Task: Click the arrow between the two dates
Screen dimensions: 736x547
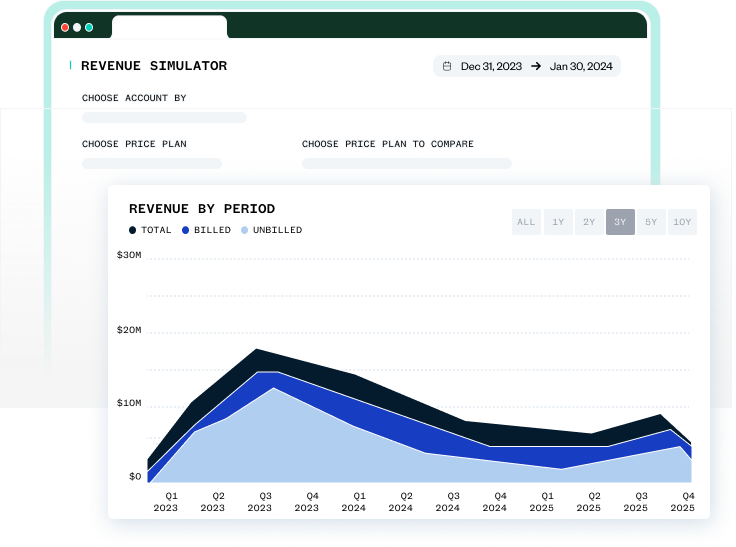Action: click(536, 66)
